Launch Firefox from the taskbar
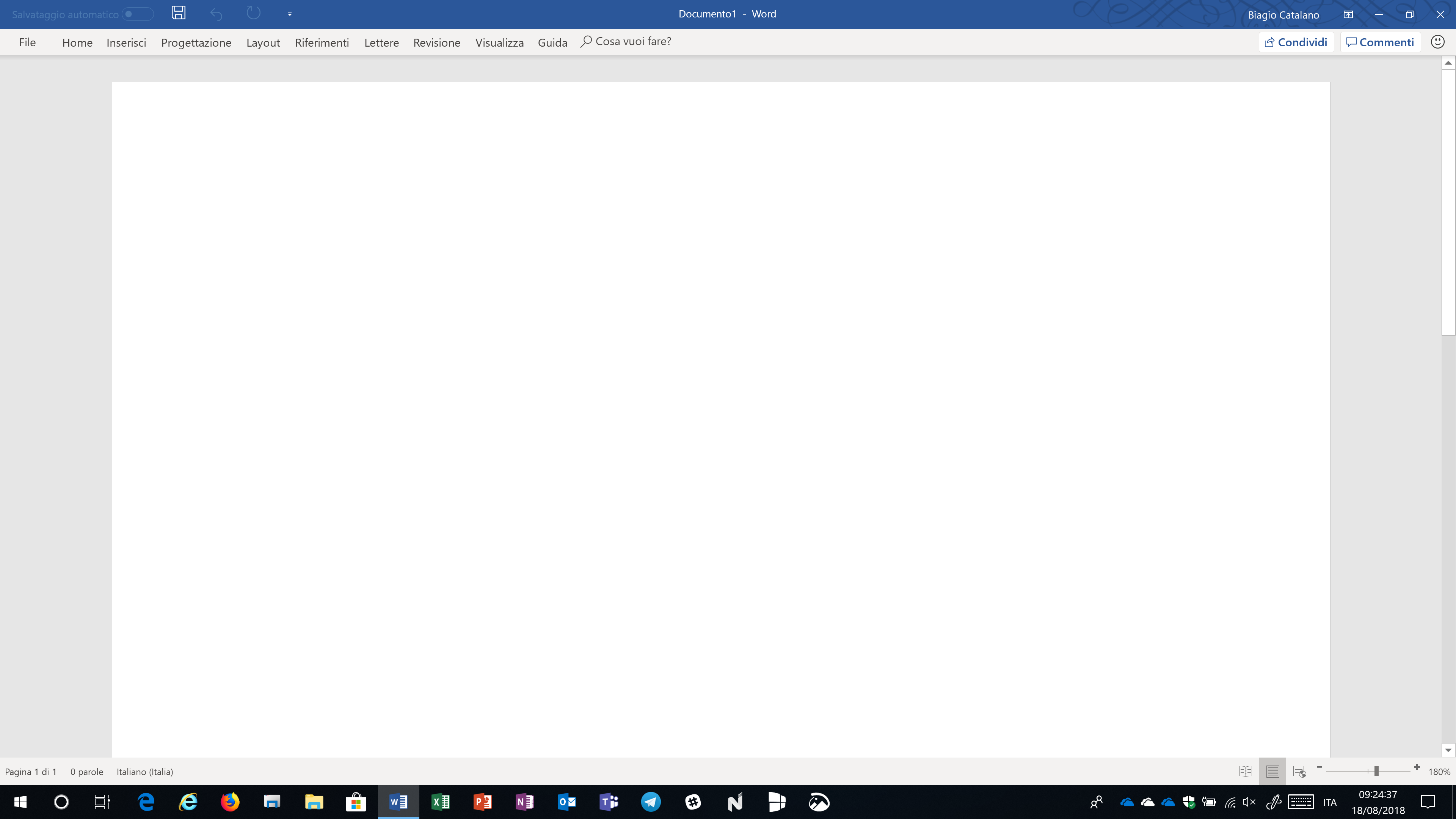Viewport: 1456px width, 819px height. [230, 802]
